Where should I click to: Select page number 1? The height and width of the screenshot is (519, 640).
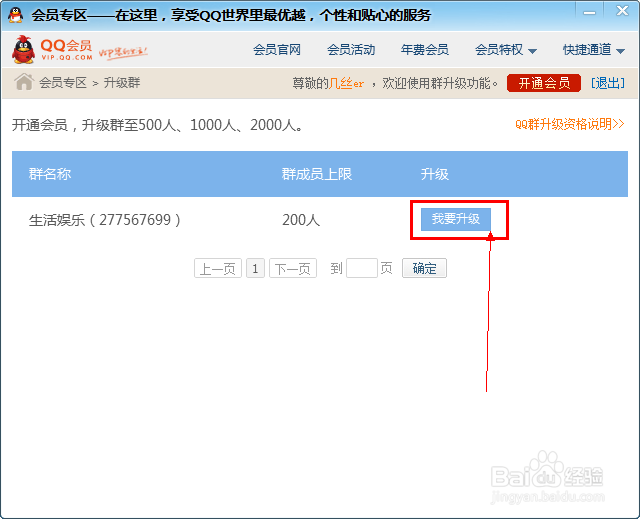[x=255, y=268]
